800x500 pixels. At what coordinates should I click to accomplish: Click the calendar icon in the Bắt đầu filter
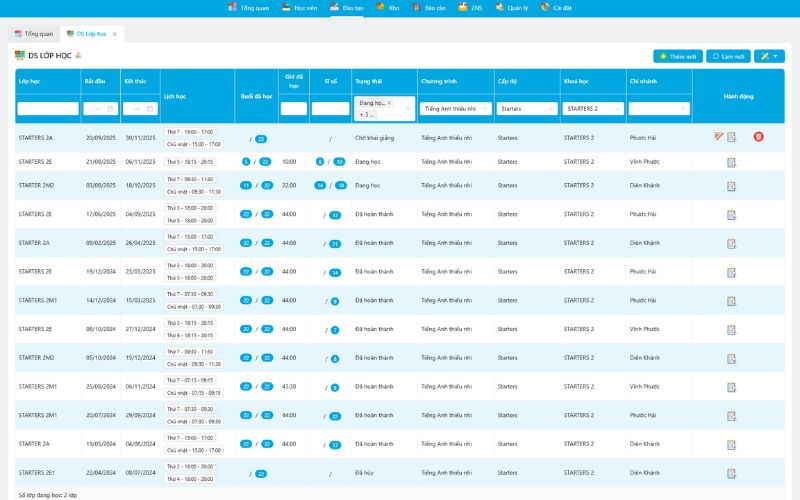pyautogui.click(x=111, y=109)
